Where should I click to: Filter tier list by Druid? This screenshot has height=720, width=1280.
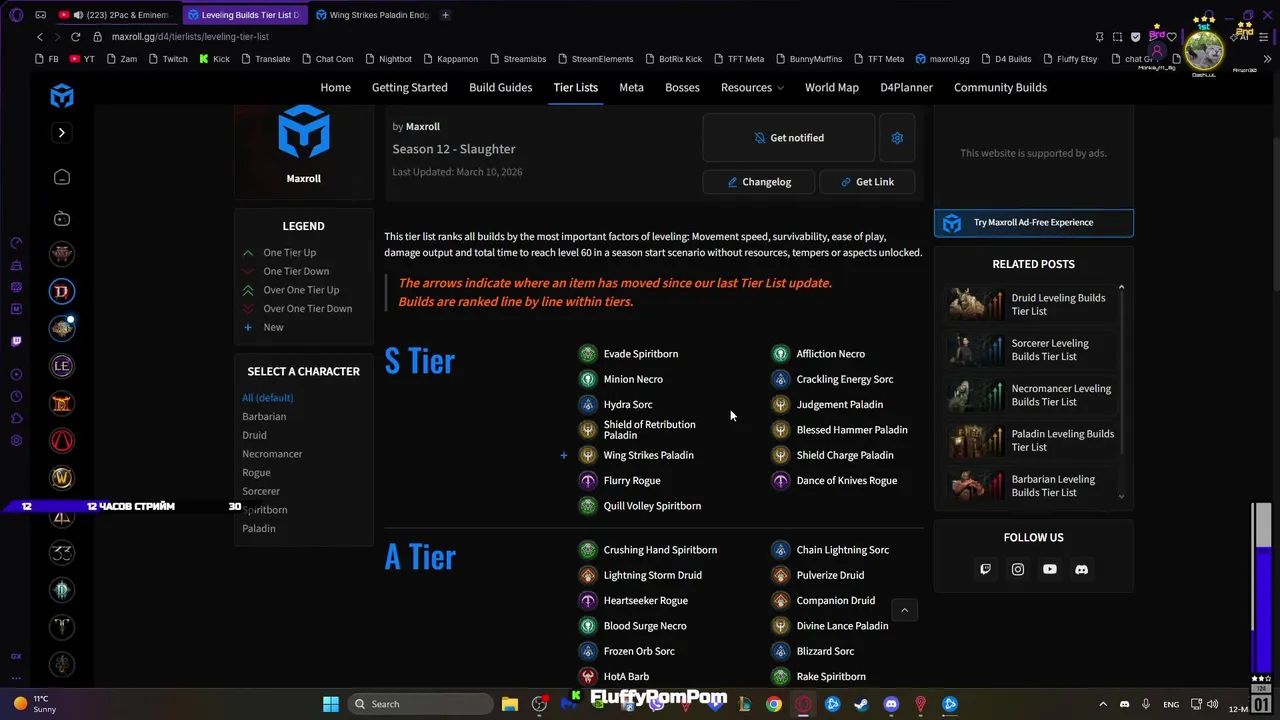point(254,435)
